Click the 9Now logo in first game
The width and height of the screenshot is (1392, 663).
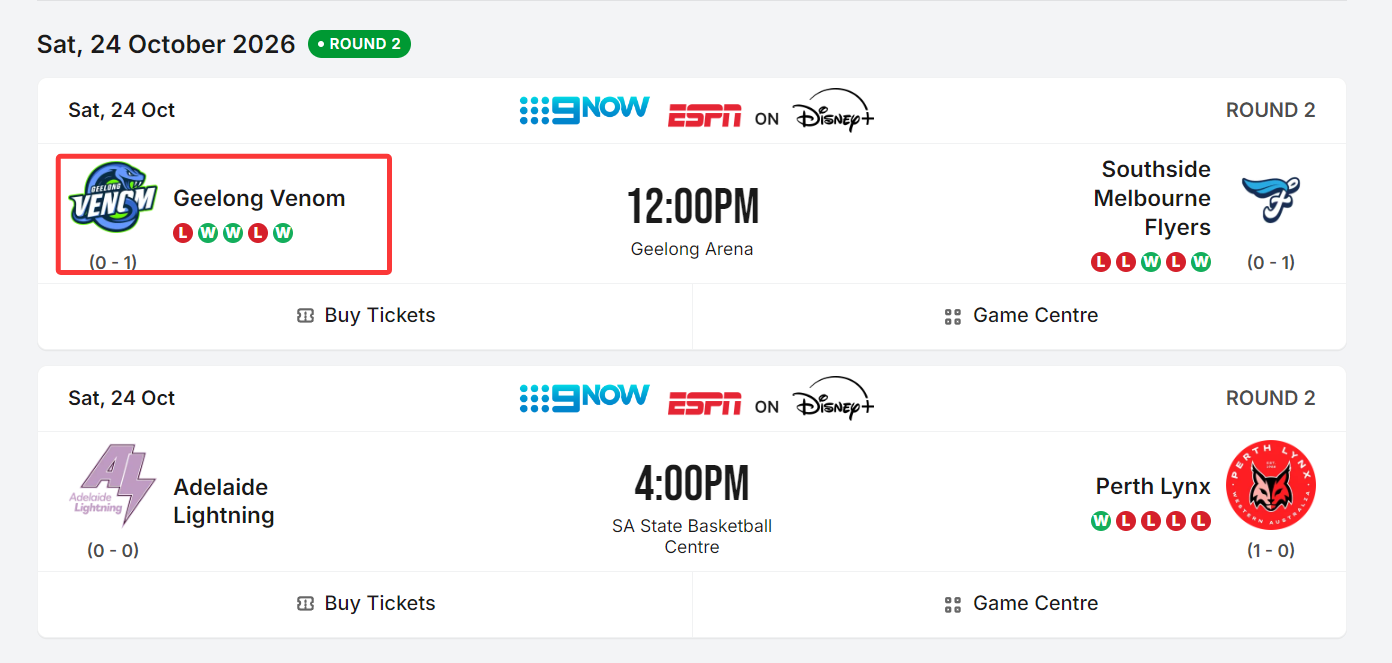(584, 110)
